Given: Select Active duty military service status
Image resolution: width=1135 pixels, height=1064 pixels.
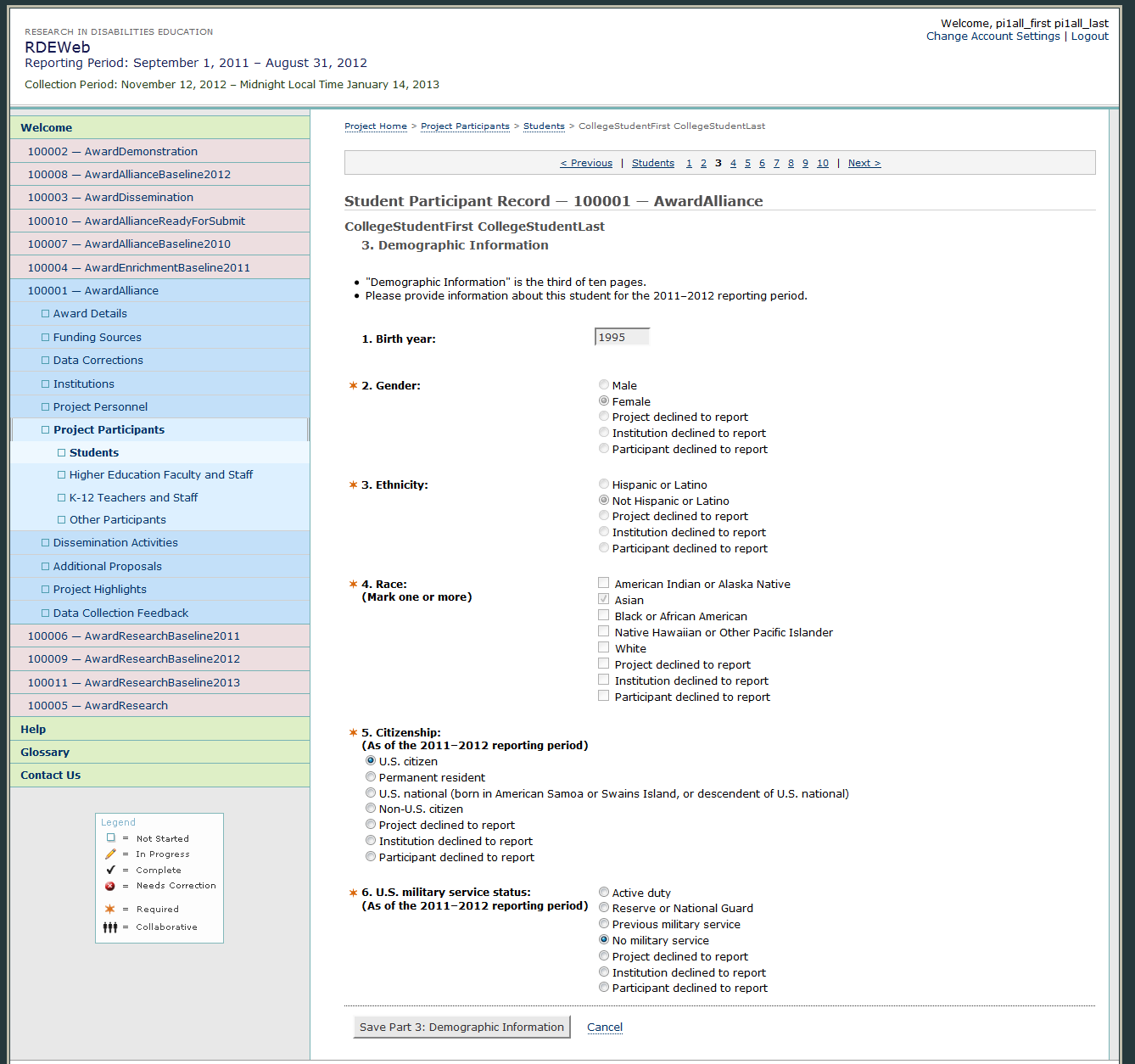Looking at the screenshot, I should tap(604, 893).
